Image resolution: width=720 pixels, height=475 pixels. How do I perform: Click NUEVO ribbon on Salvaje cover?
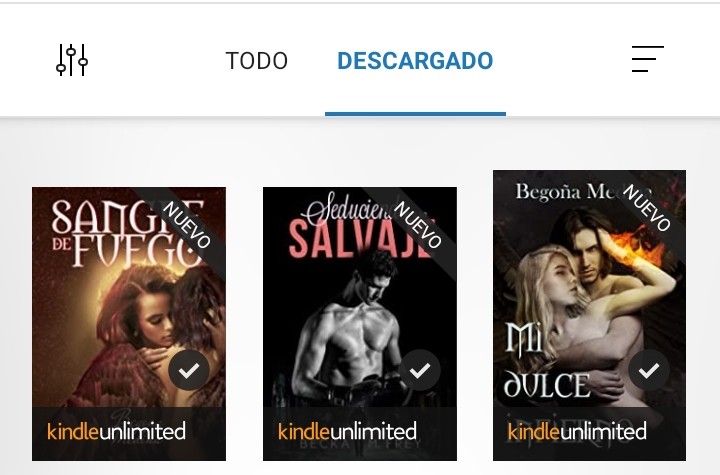pos(418,225)
